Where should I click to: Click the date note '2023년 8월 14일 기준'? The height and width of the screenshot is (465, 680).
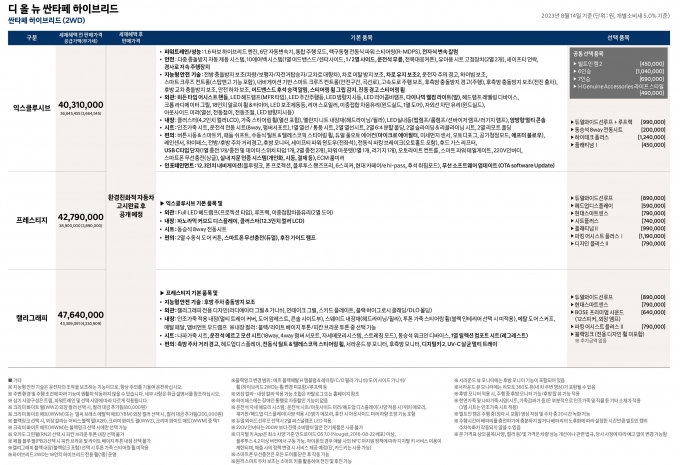tap(566, 16)
